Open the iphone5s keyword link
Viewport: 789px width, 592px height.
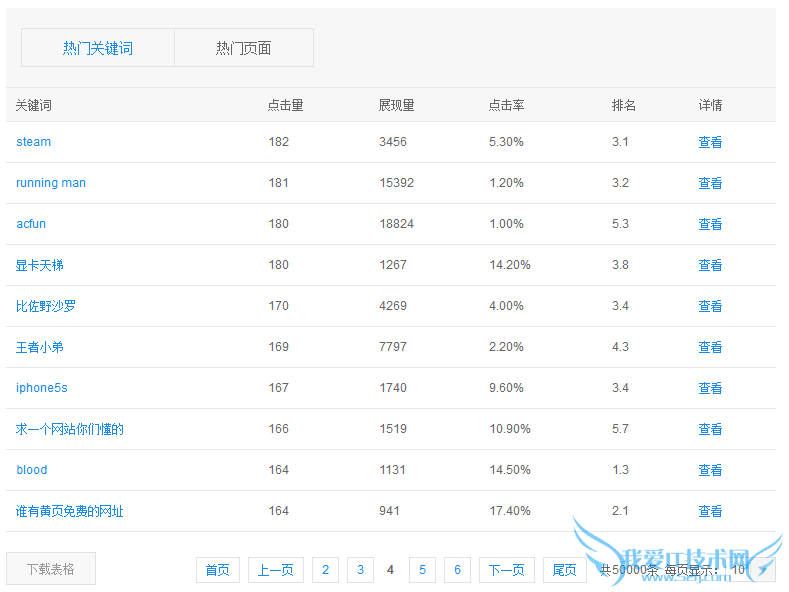[x=41, y=388]
